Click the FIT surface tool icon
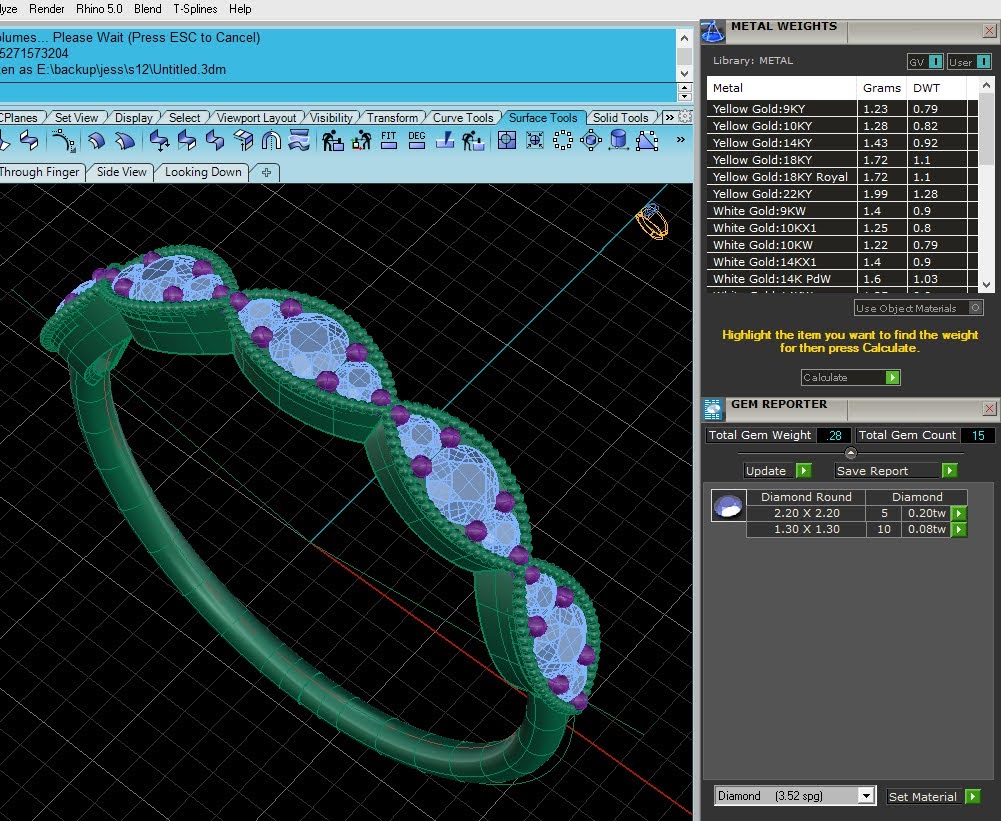The image size is (1001, 821). (389, 140)
